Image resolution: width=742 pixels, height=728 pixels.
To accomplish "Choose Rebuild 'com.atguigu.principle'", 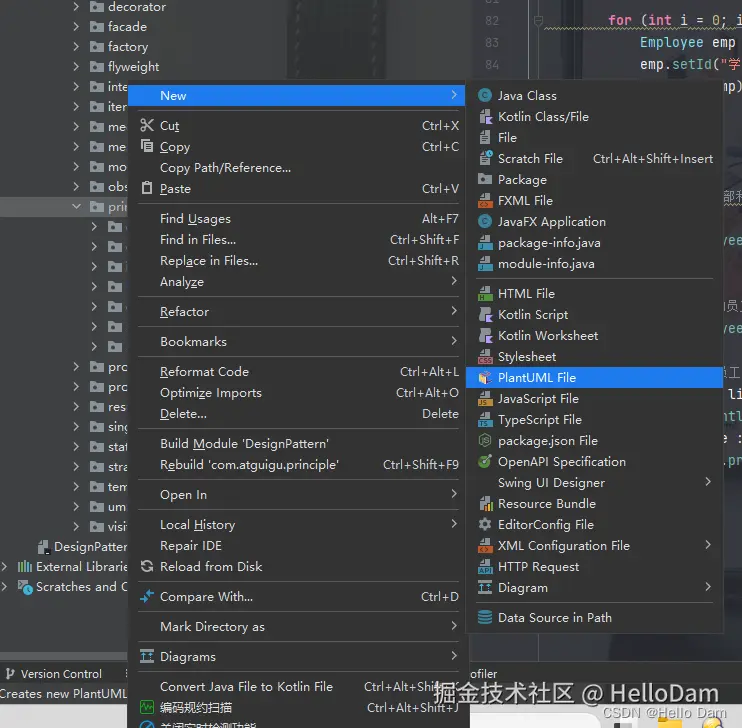I will [x=299, y=465].
